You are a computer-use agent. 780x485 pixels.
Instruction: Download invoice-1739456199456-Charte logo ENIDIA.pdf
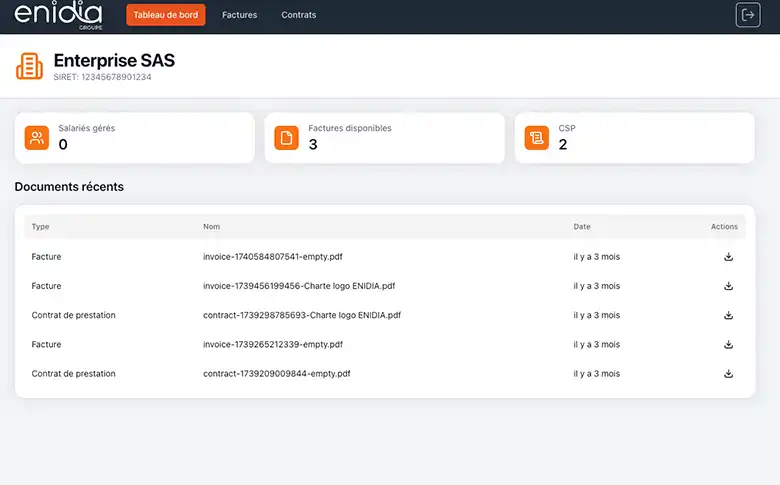point(728,286)
